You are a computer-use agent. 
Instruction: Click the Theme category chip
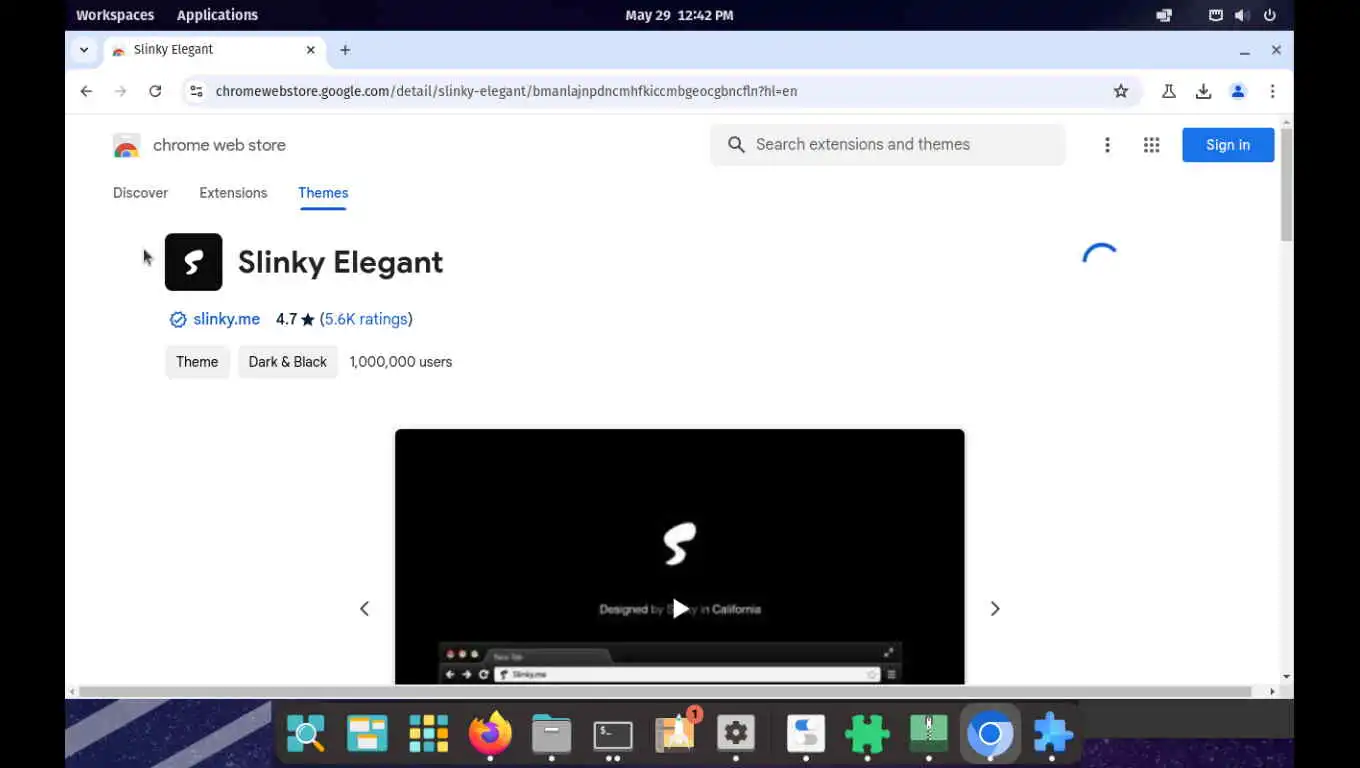click(x=197, y=362)
